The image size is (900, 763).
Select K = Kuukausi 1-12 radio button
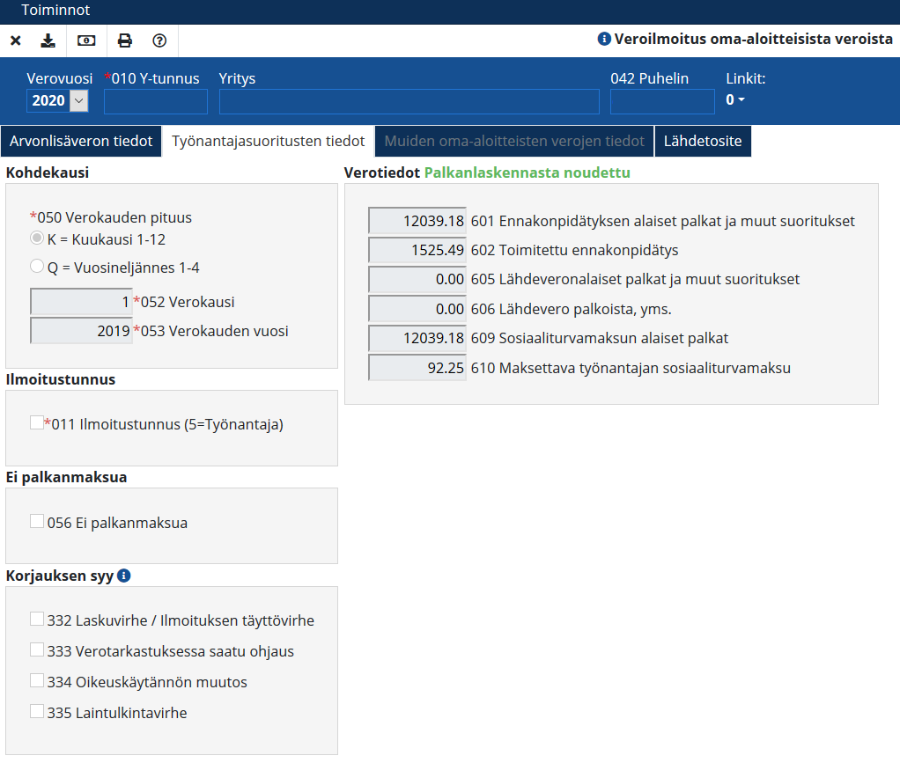coord(38,239)
